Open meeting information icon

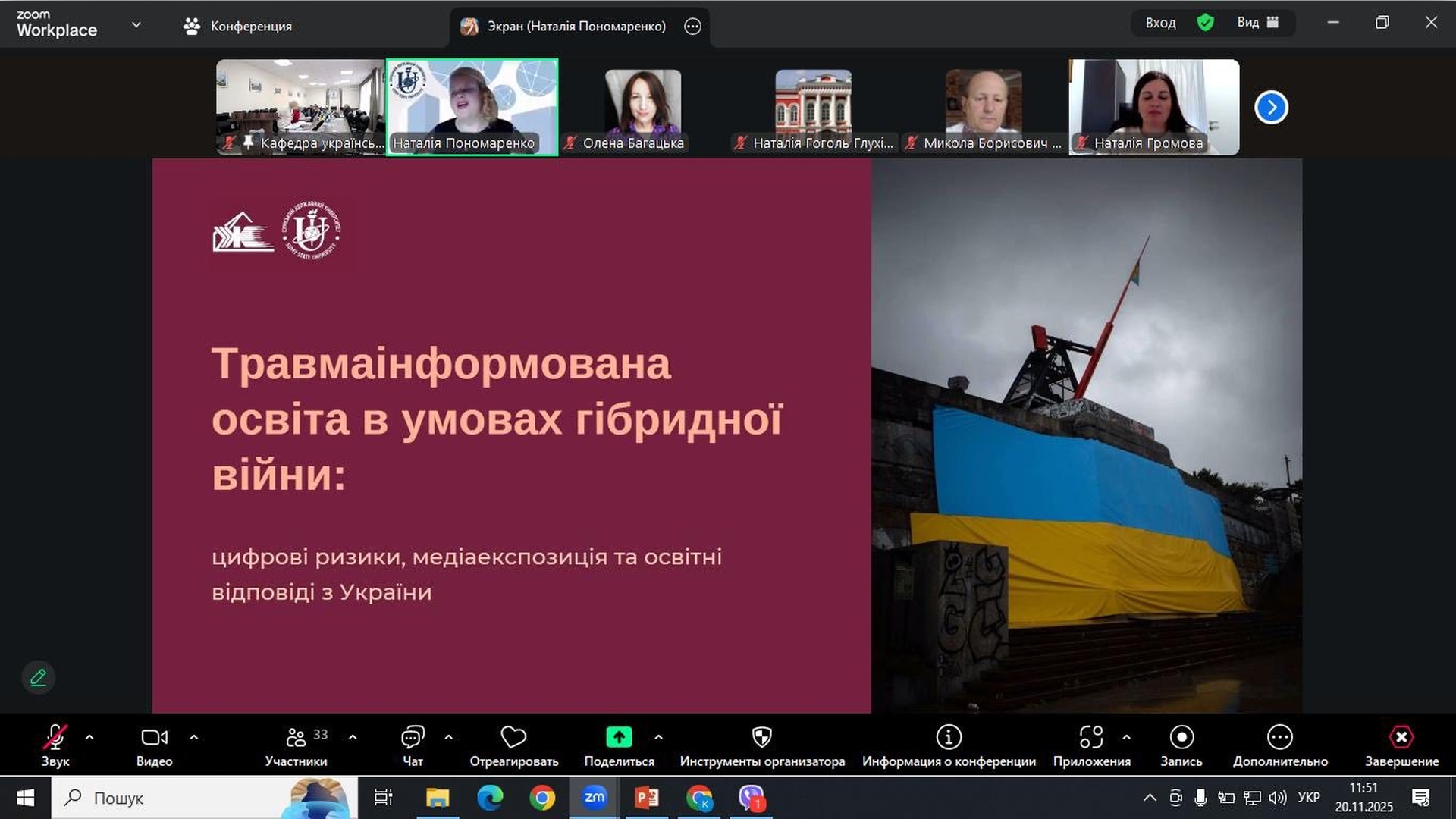click(948, 737)
